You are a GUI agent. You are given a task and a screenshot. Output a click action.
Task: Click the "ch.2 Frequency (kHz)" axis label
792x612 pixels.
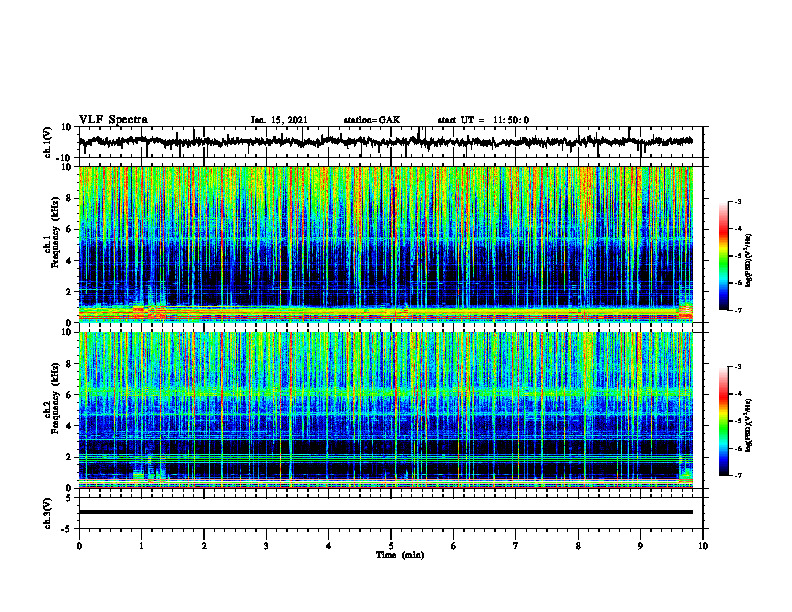point(52,398)
